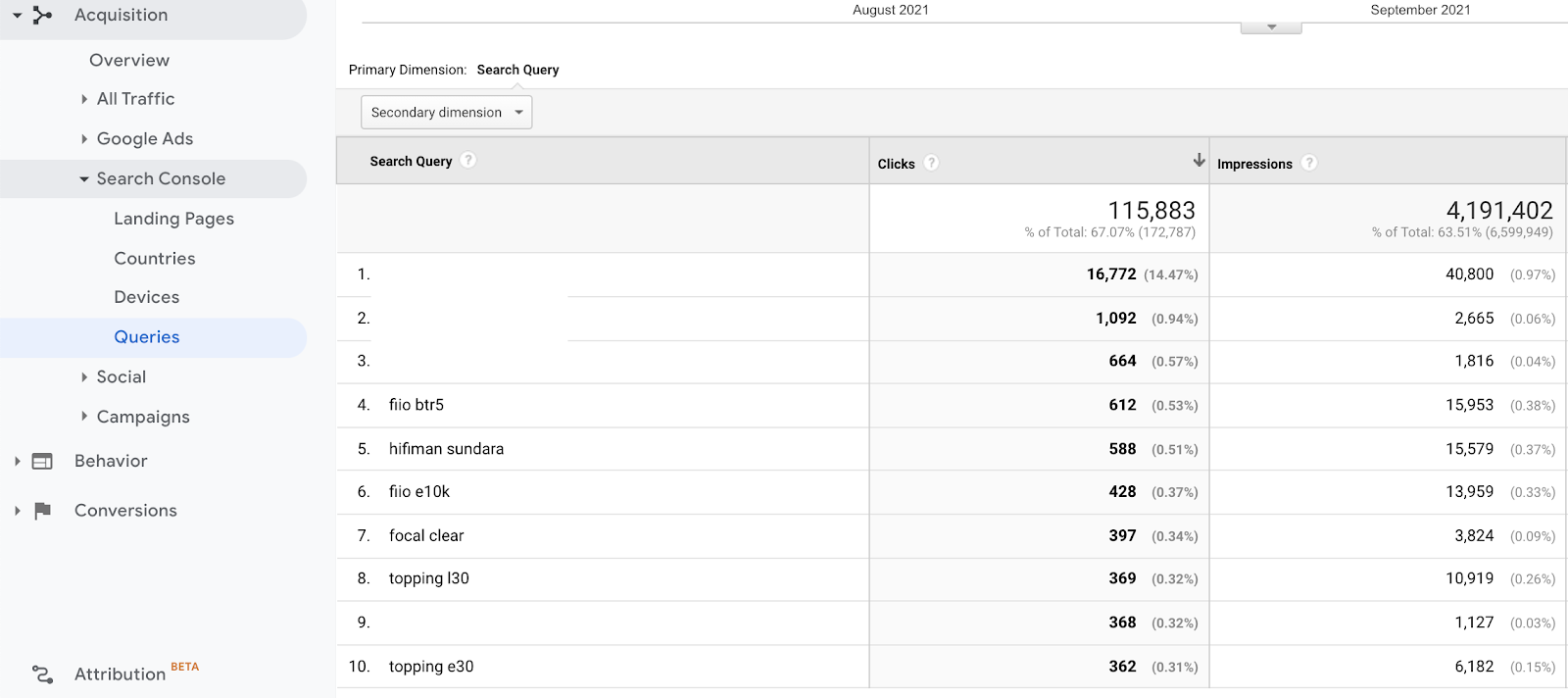Click the Clicks sort descending arrow
Viewport: 1568px width, 698px height.
coord(1199,160)
